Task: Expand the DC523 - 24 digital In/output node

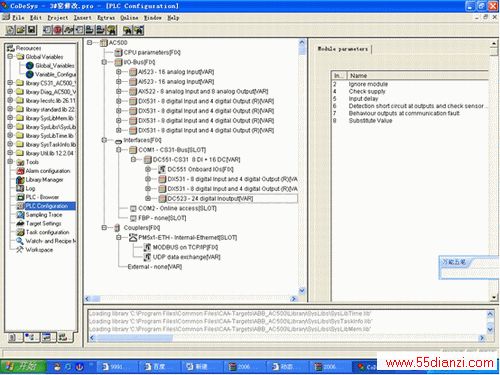Action: pyautogui.click(x=148, y=199)
